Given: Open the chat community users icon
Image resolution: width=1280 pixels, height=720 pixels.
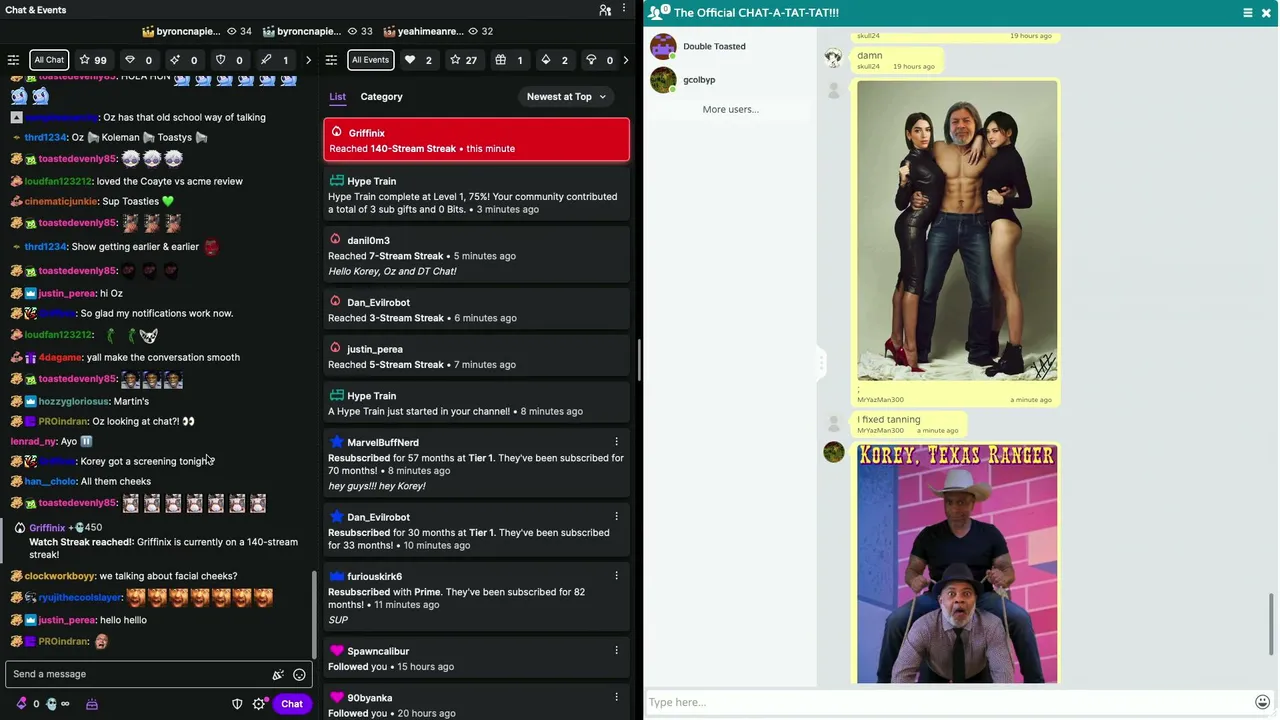Looking at the screenshot, I should point(605,10).
